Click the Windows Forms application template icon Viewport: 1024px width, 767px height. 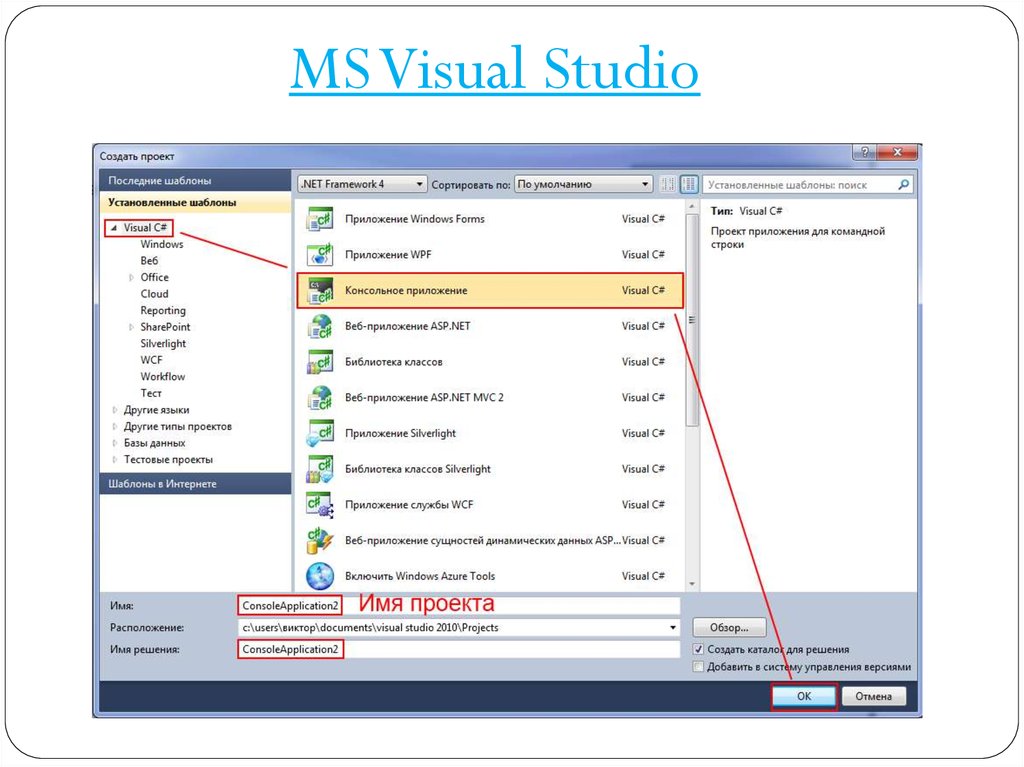pyautogui.click(x=319, y=219)
